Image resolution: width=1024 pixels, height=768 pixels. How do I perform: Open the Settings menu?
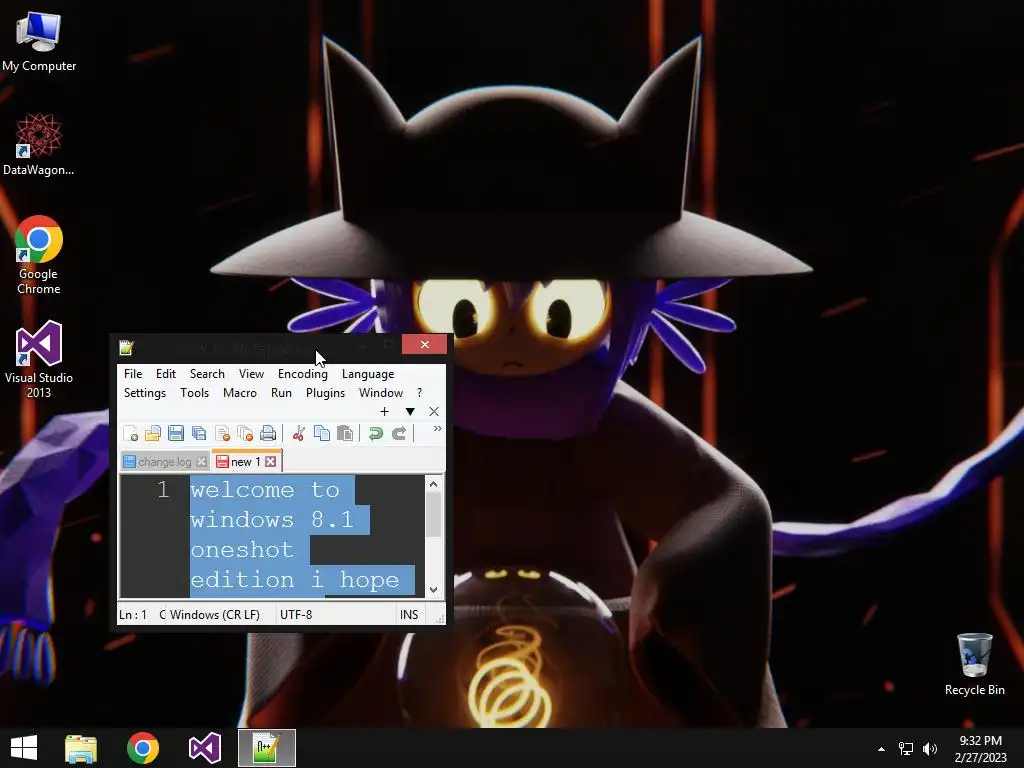[x=145, y=392]
